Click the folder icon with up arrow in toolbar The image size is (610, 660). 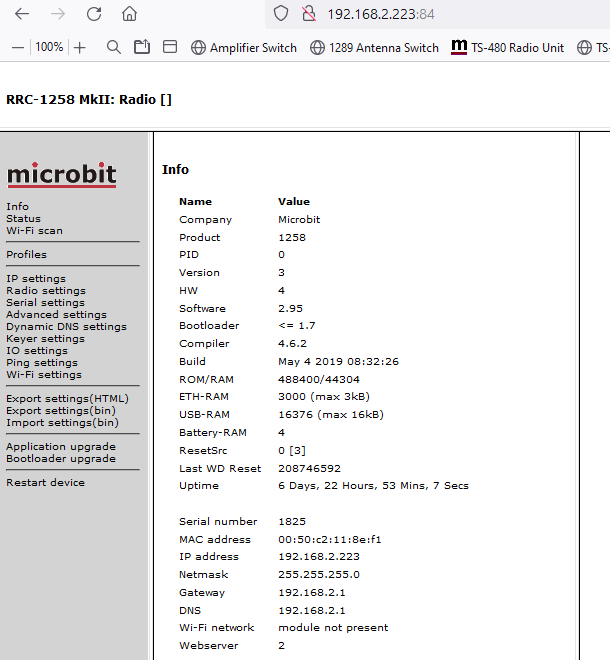[142, 47]
